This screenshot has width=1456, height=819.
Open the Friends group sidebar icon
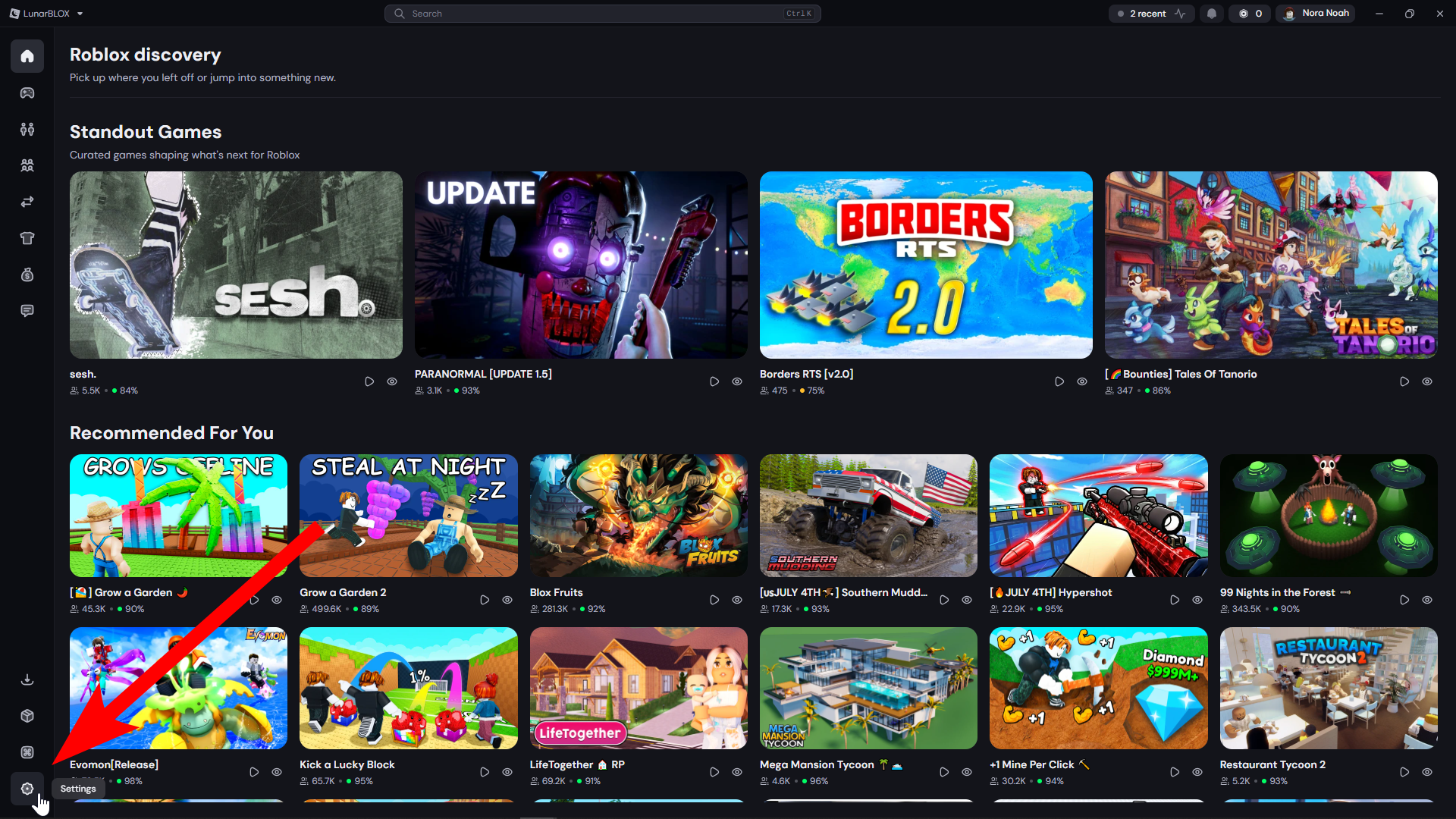(27, 165)
